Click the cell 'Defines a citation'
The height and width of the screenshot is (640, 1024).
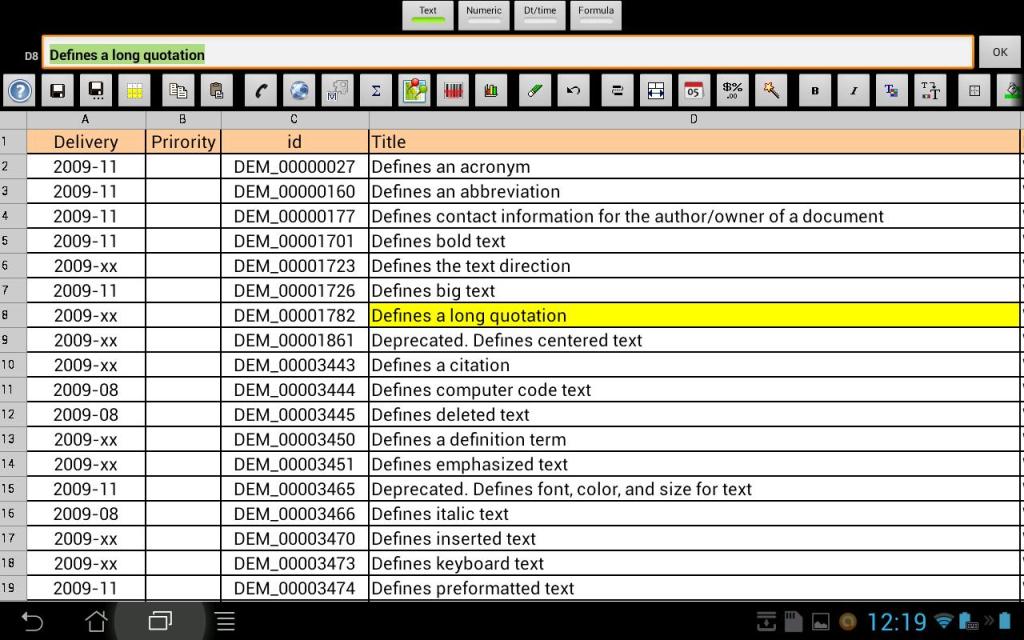click(694, 365)
